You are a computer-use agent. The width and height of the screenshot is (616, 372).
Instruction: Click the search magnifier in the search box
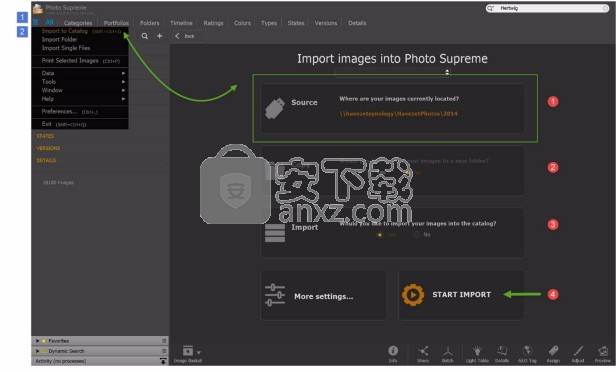[490, 8]
